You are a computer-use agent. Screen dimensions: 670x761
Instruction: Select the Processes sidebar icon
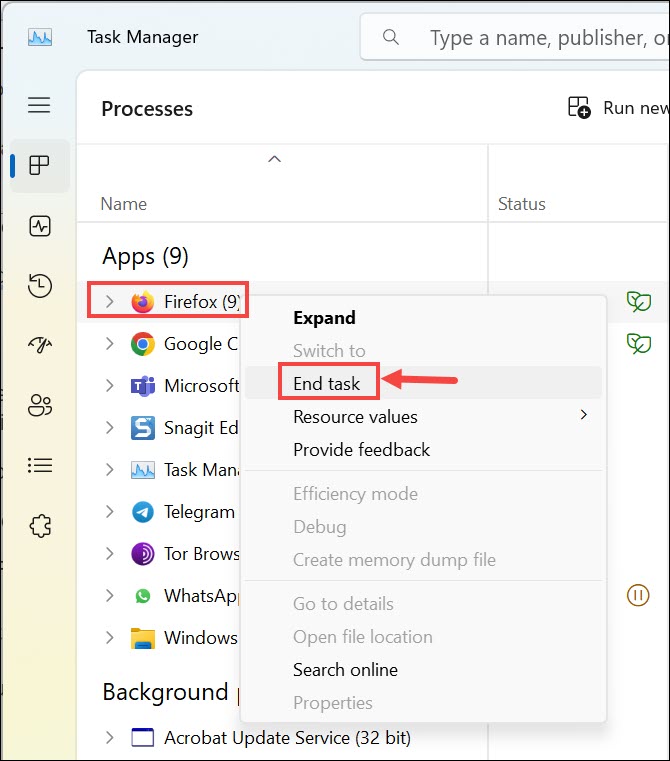[x=39, y=166]
